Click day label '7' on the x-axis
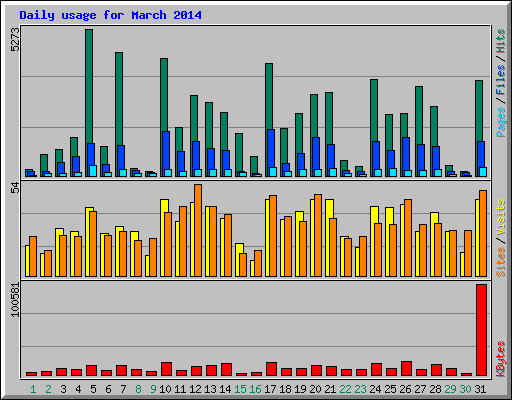The height and width of the screenshot is (400, 512). coord(123,389)
